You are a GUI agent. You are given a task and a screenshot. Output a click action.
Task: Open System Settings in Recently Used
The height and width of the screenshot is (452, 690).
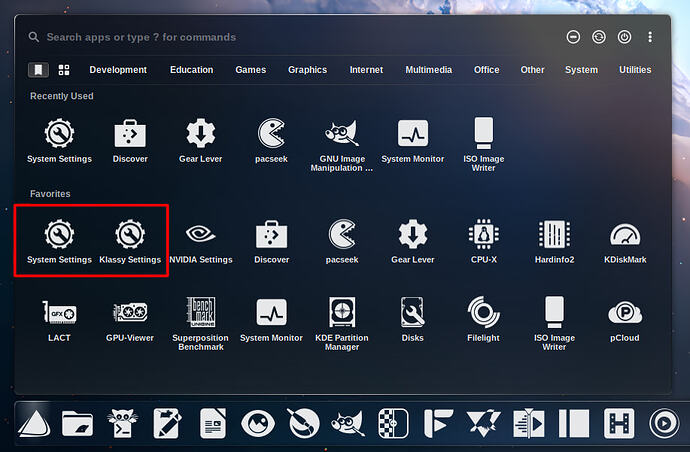(x=59, y=140)
